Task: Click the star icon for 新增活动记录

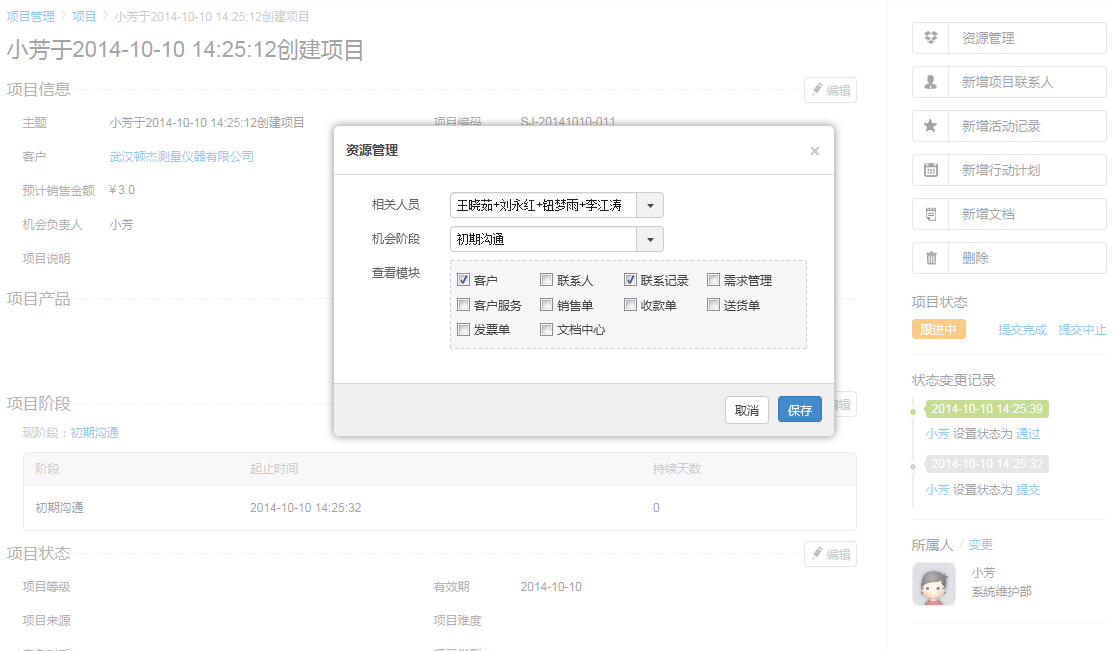Action: (931, 126)
